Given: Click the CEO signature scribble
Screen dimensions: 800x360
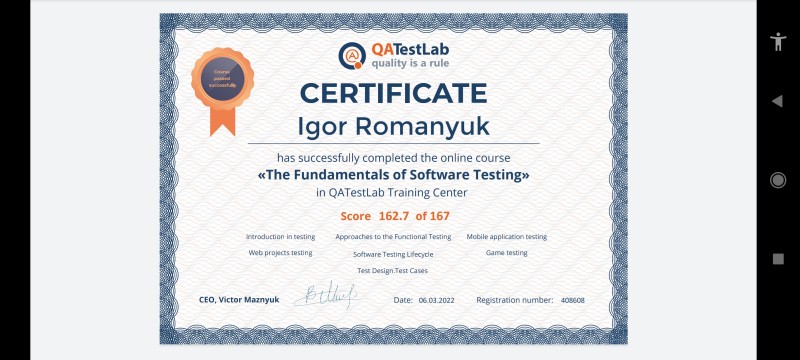Looking at the screenshot, I should coord(325,295).
